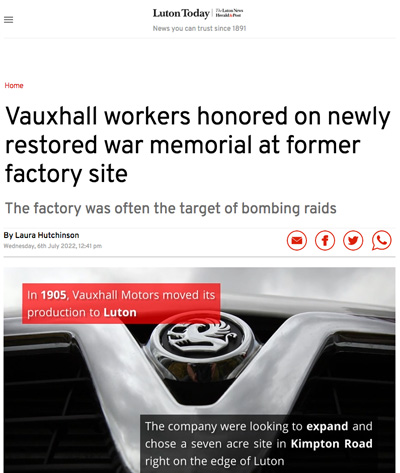Click the Luton News Herald & Post logo
The width and height of the screenshot is (400, 473).
point(229,13)
